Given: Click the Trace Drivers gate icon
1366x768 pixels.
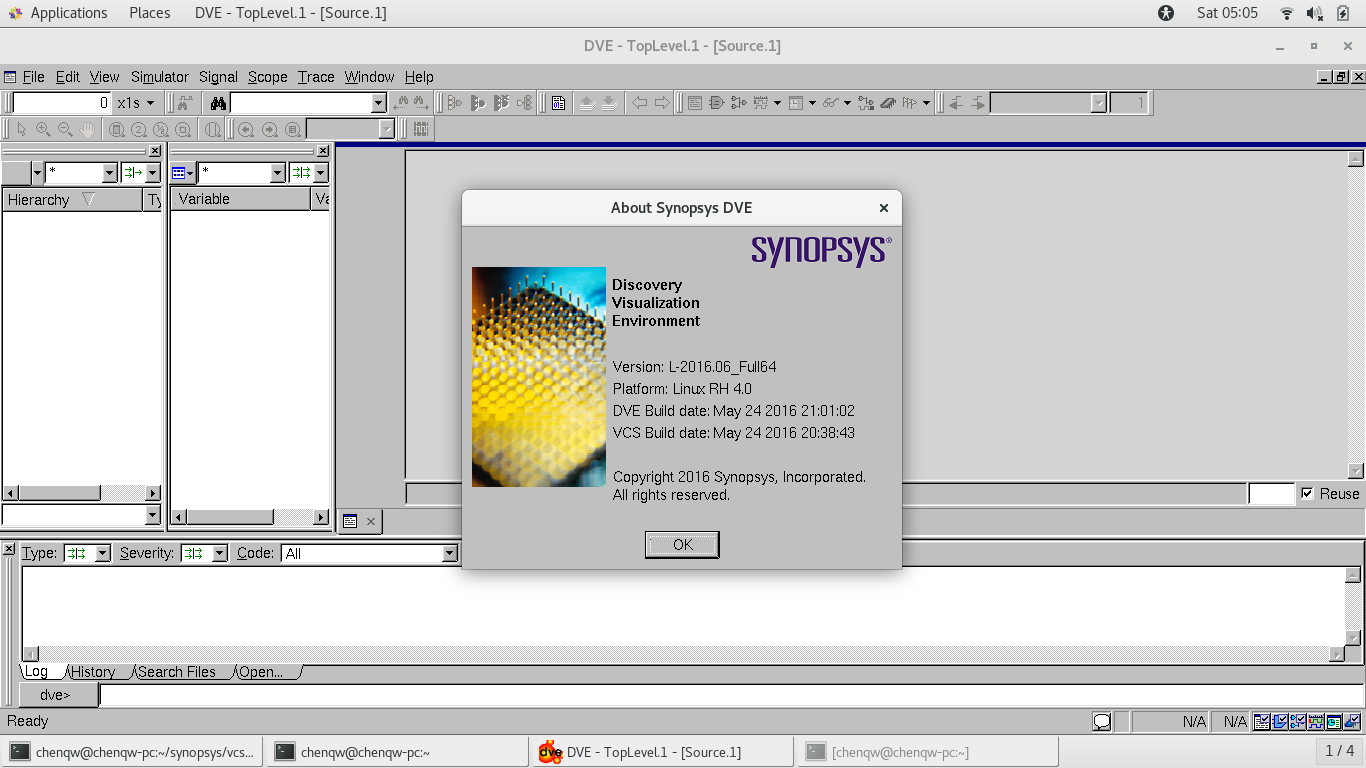Looking at the screenshot, I should pos(455,103).
